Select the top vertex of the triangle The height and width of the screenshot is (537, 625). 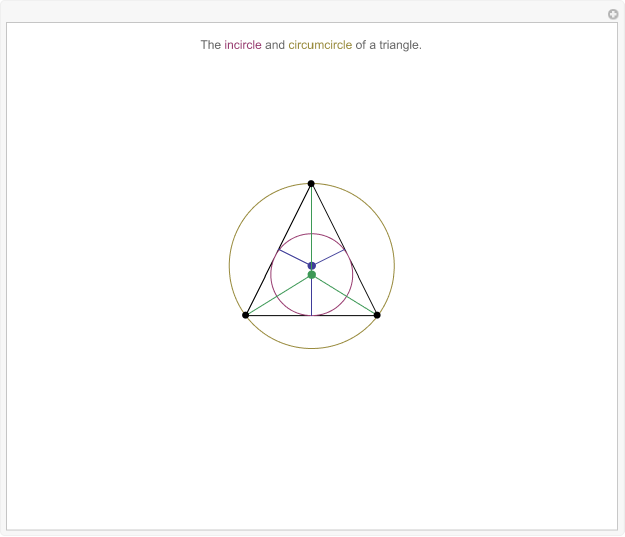point(311,184)
